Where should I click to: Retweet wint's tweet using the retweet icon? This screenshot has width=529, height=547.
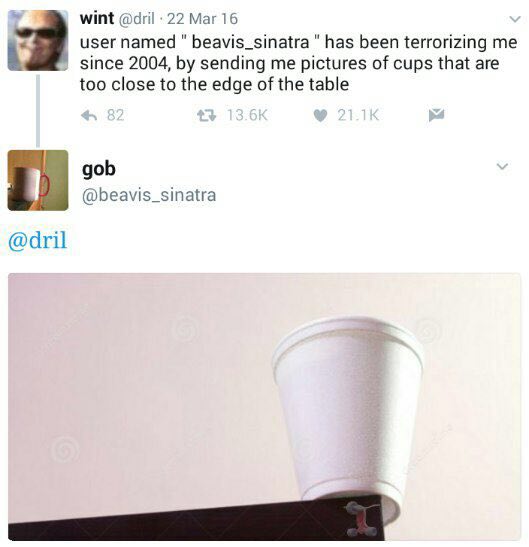coord(206,115)
